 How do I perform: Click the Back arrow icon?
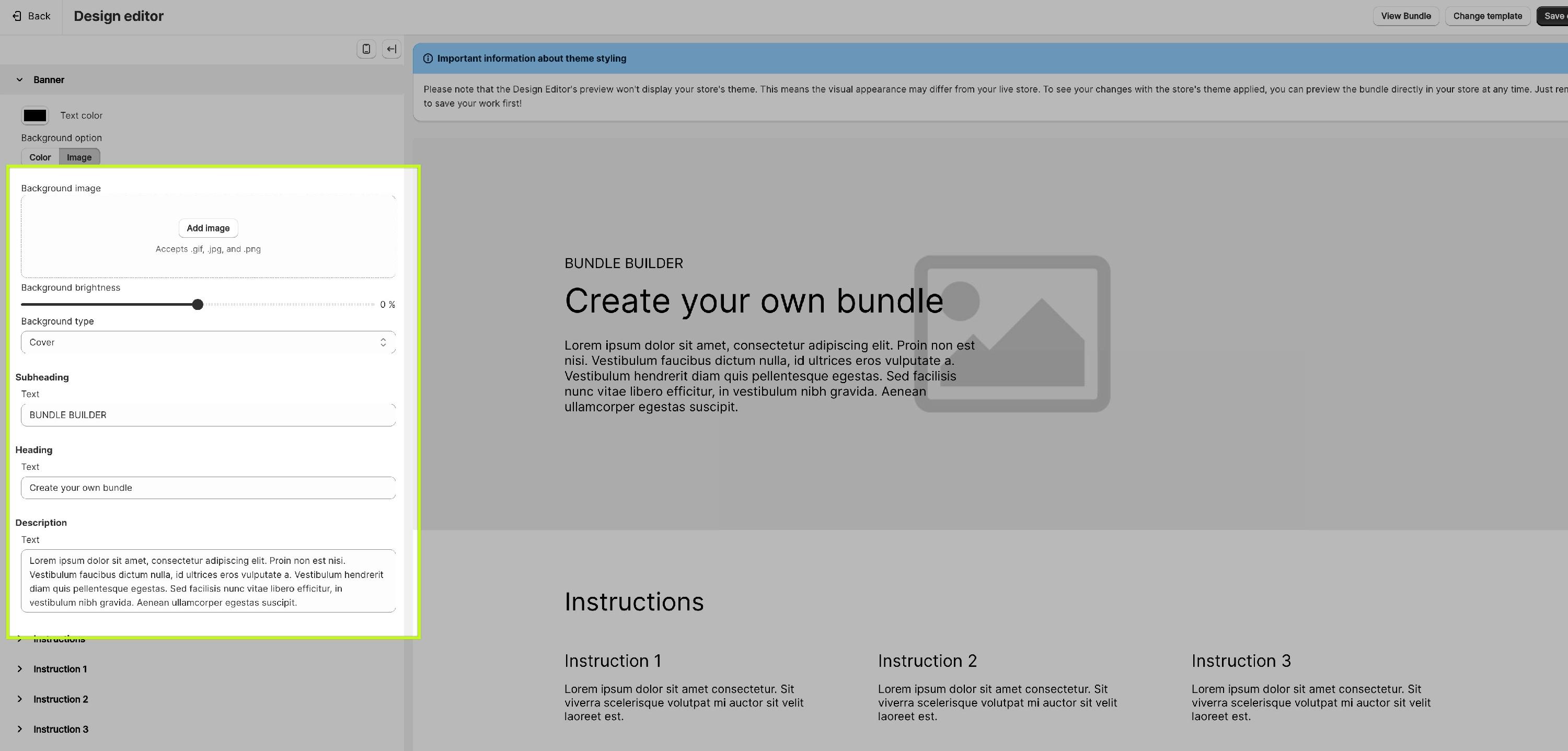pyautogui.click(x=17, y=16)
